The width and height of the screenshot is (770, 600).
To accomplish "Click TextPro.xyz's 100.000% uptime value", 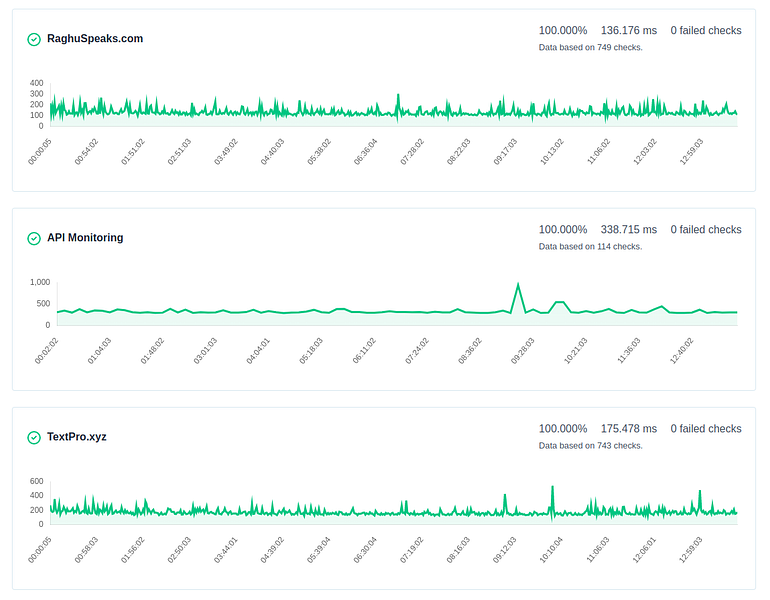I will (563, 429).
